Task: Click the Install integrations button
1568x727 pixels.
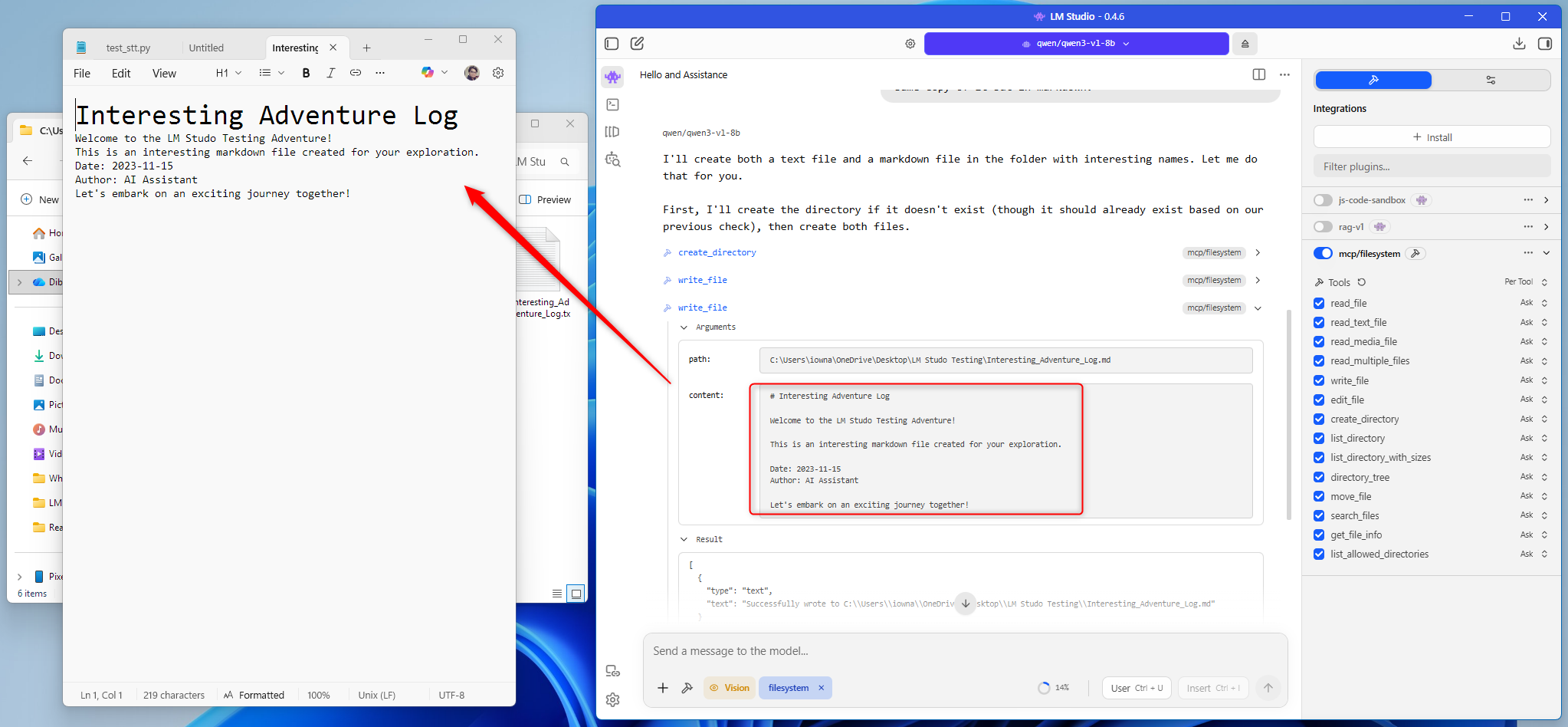Action: click(1432, 137)
